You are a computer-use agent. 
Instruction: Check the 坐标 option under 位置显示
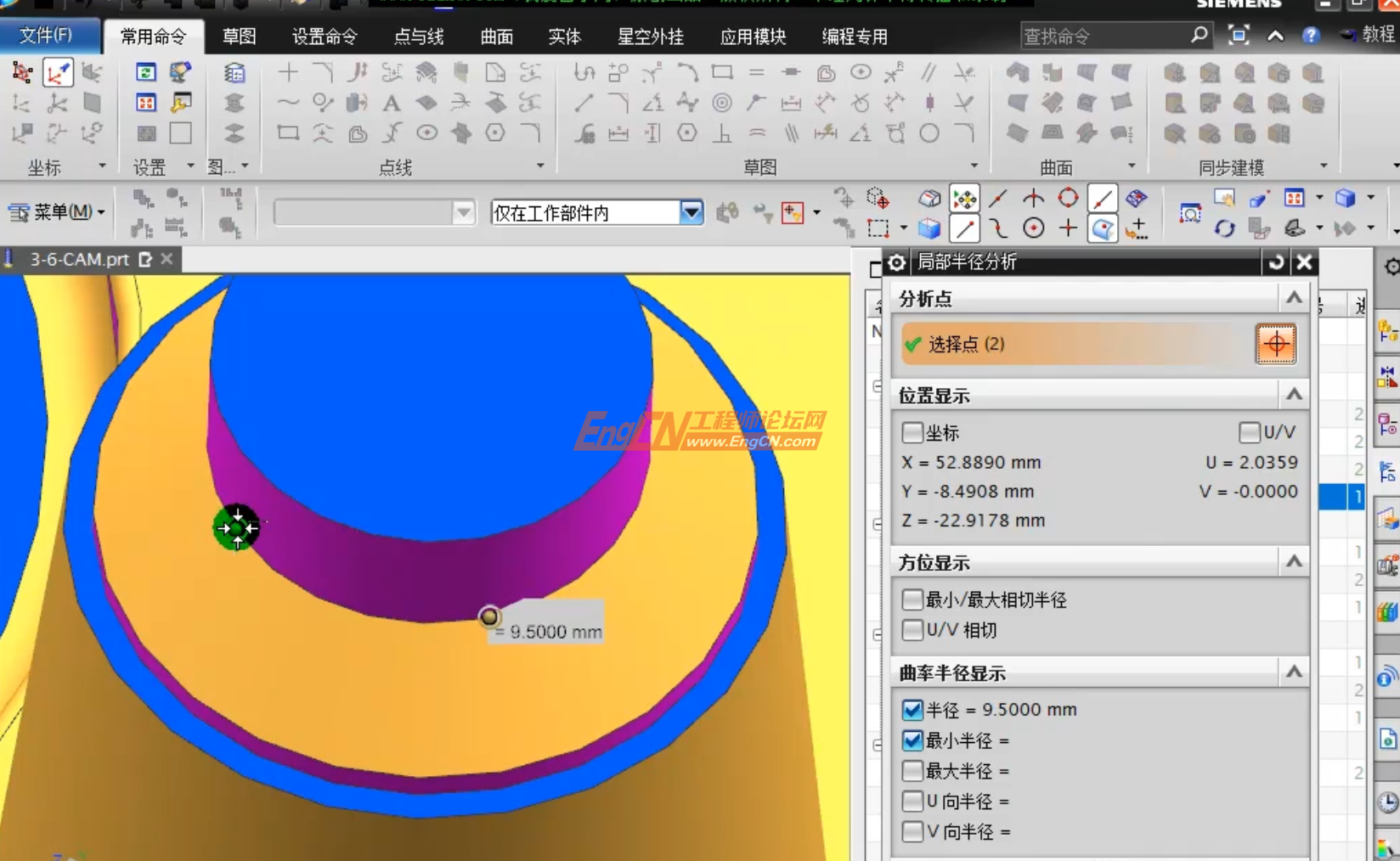coord(912,433)
